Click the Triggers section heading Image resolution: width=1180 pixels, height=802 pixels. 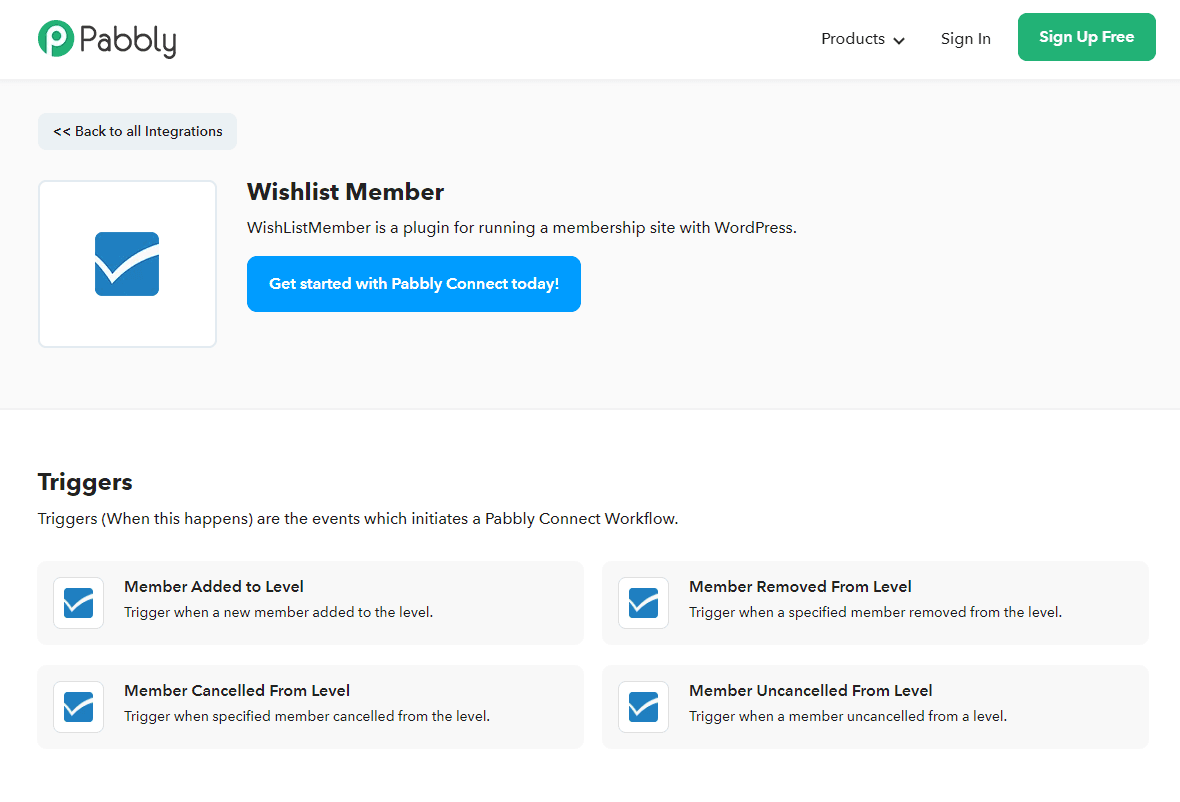85,482
